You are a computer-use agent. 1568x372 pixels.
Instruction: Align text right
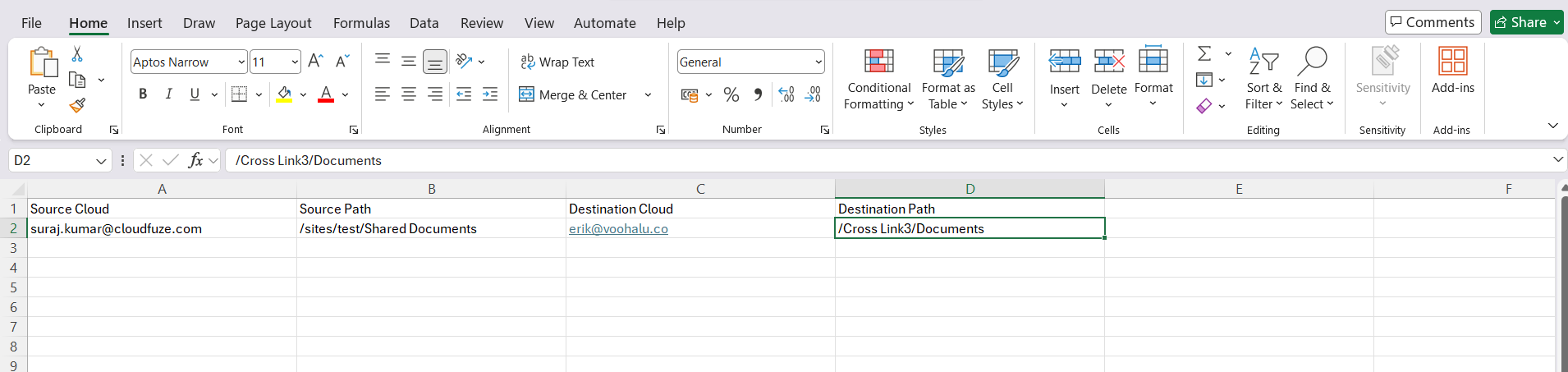pyautogui.click(x=435, y=94)
